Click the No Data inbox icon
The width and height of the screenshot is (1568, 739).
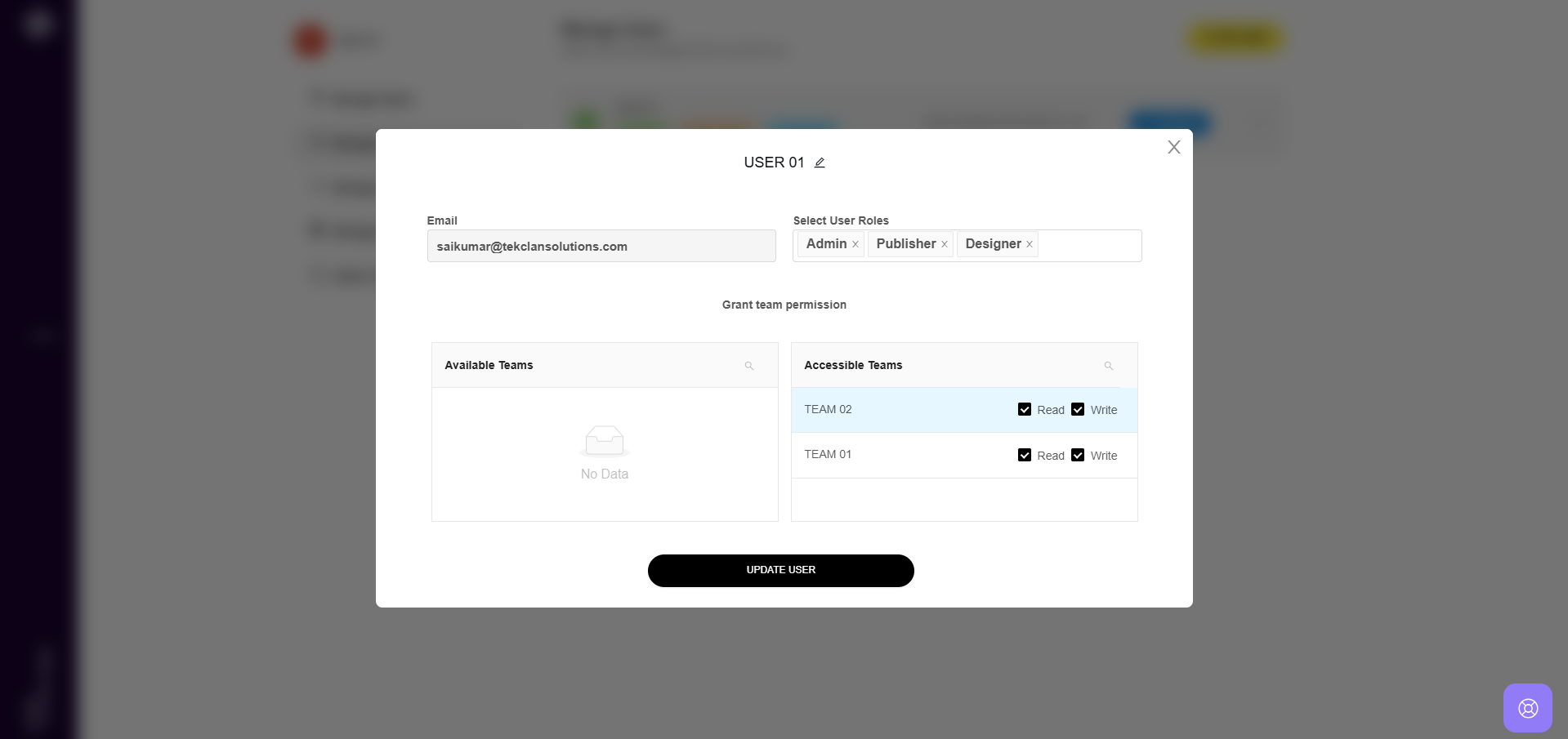[x=605, y=441]
